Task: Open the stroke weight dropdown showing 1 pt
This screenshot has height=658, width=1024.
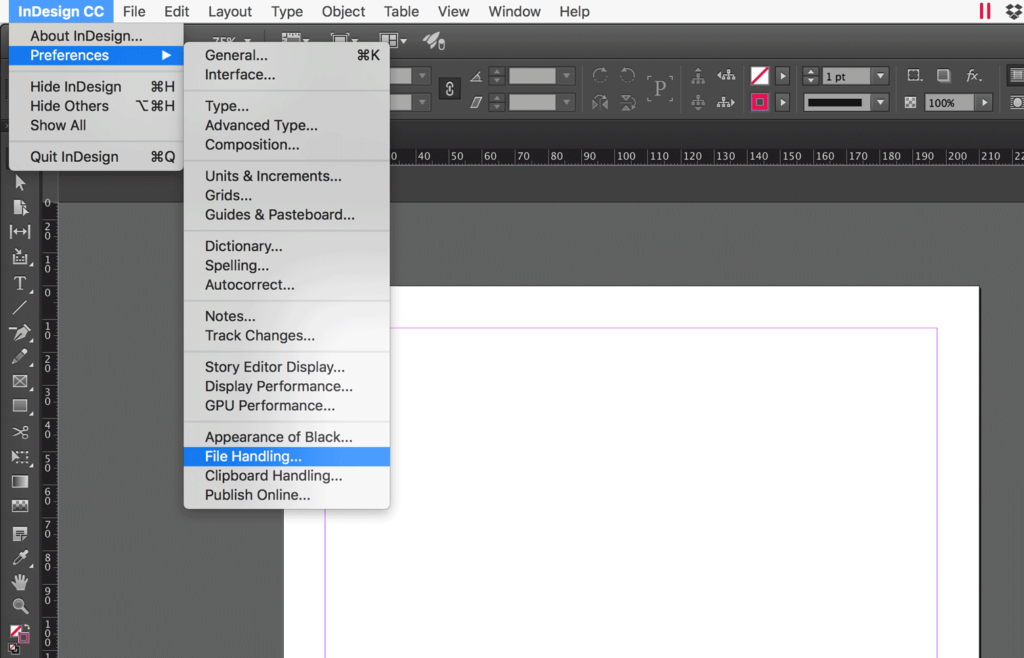Action: pyautogui.click(x=880, y=76)
